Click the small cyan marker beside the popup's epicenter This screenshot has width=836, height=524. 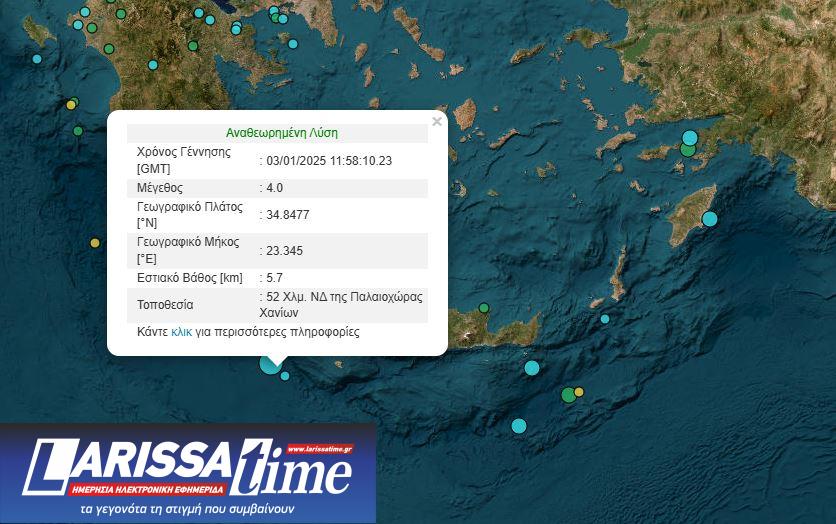(x=285, y=376)
